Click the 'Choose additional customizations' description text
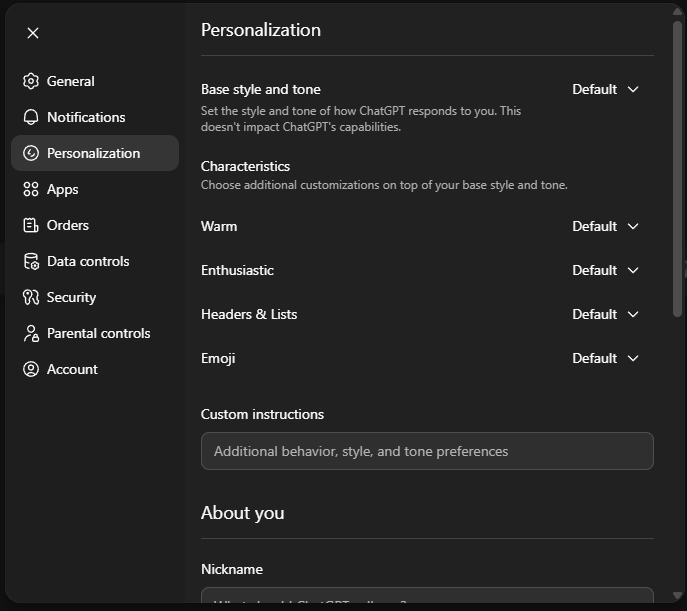The width and height of the screenshot is (687, 611). click(x=384, y=185)
